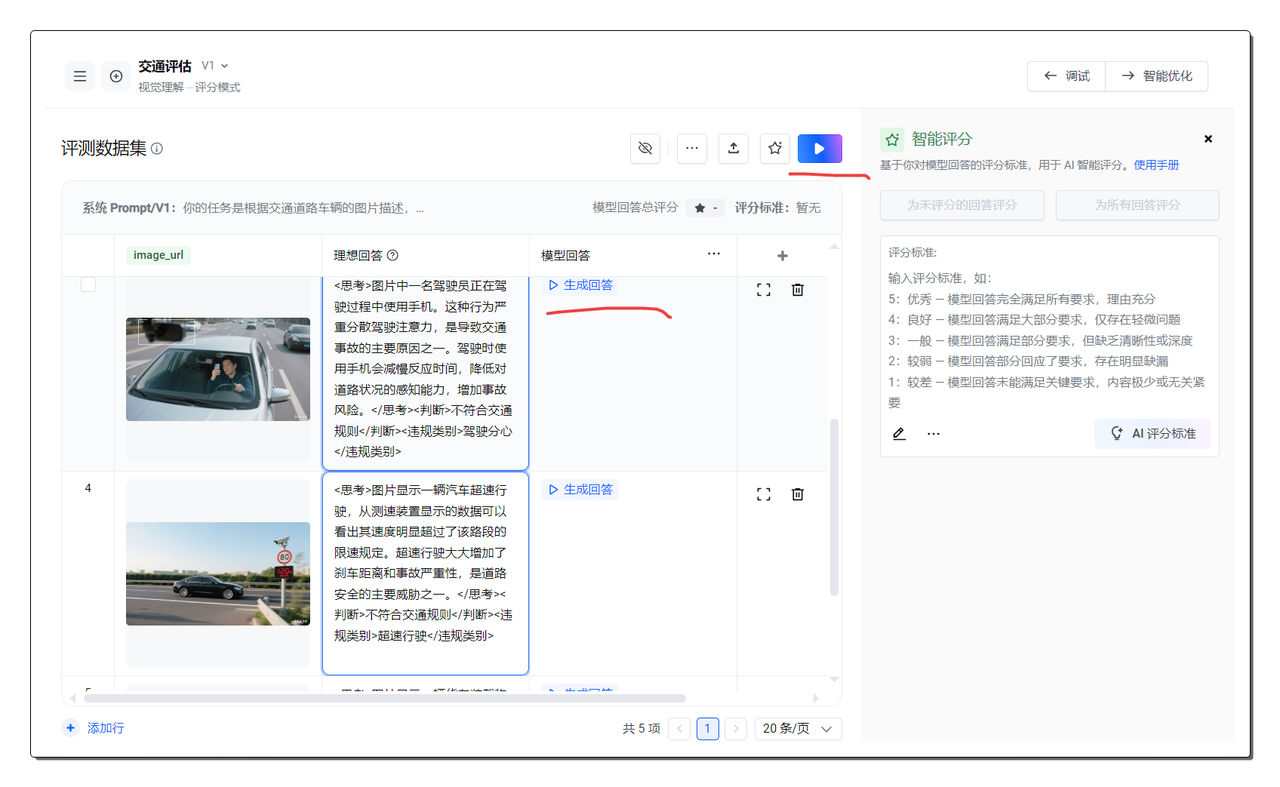This screenshot has width=1280, height=787.
Task: Click the circled plus new-project icon
Action: (116, 76)
